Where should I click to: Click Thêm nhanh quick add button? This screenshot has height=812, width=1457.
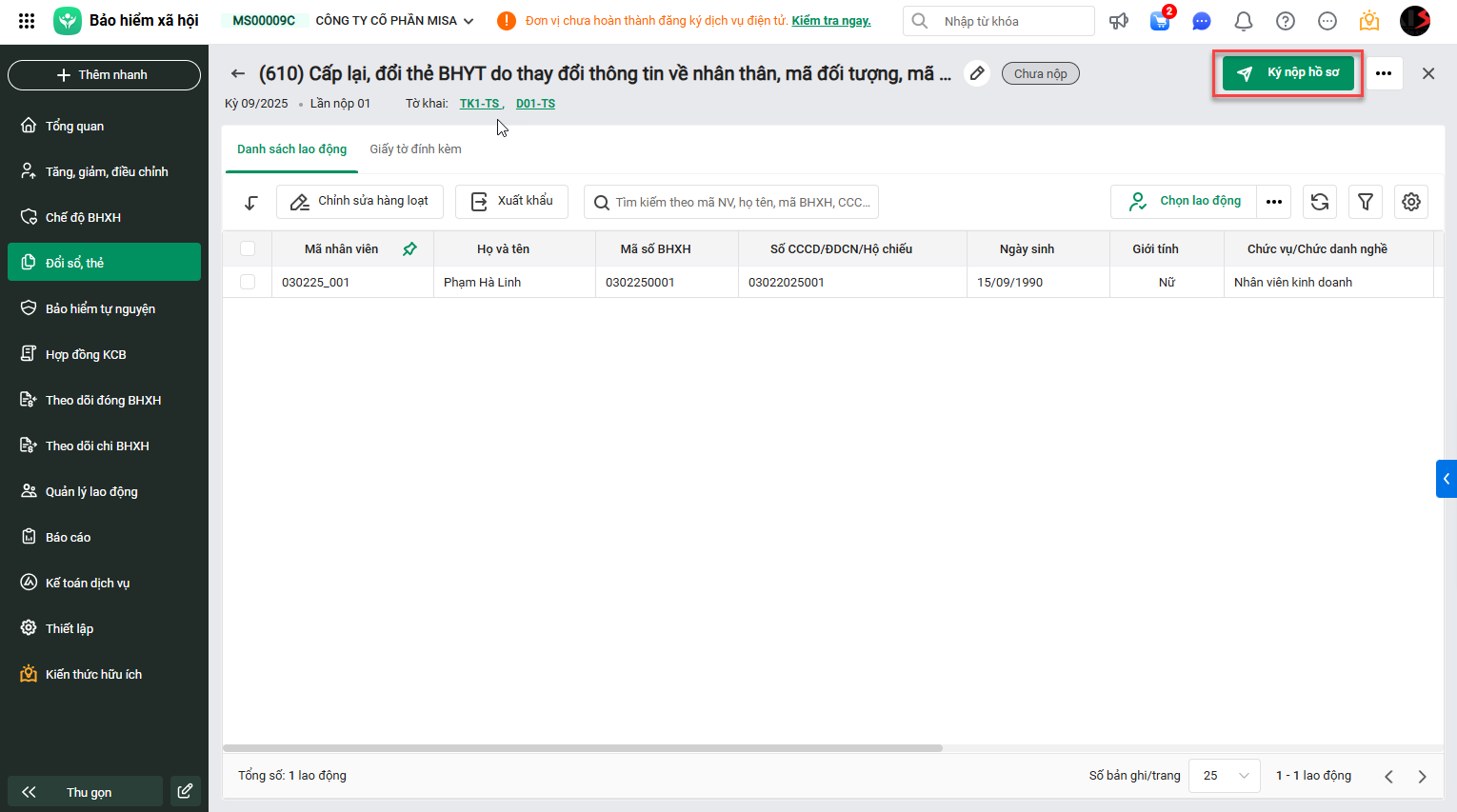coord(105,74)
